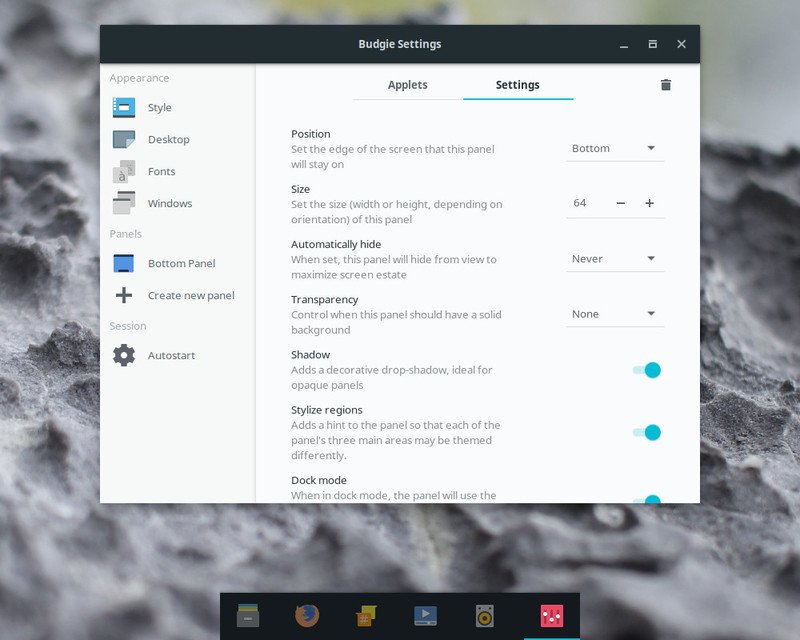Open Style settings in the sidebar
This screenshot has width=800, height=640.
[159, 108]
